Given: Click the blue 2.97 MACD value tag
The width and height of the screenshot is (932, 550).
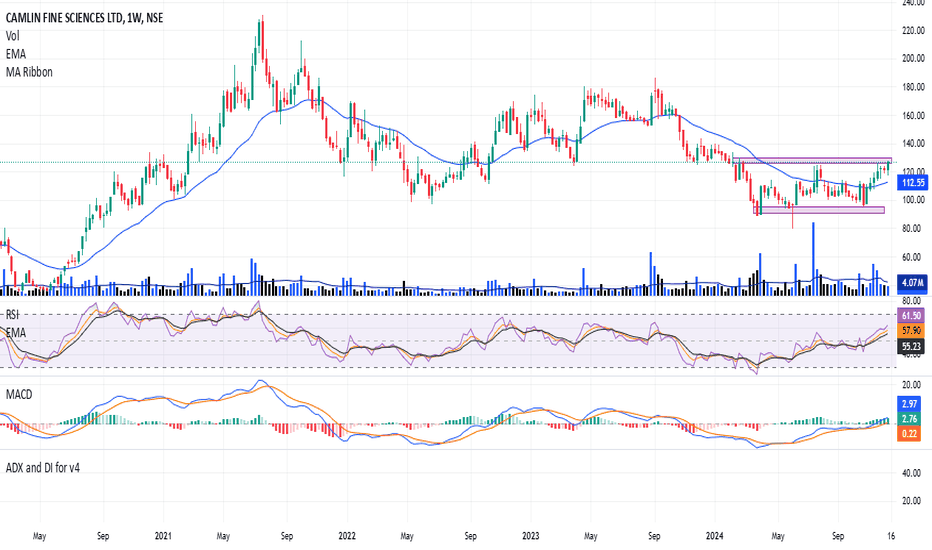Looking at the screenshot, I should coord(909,404).
